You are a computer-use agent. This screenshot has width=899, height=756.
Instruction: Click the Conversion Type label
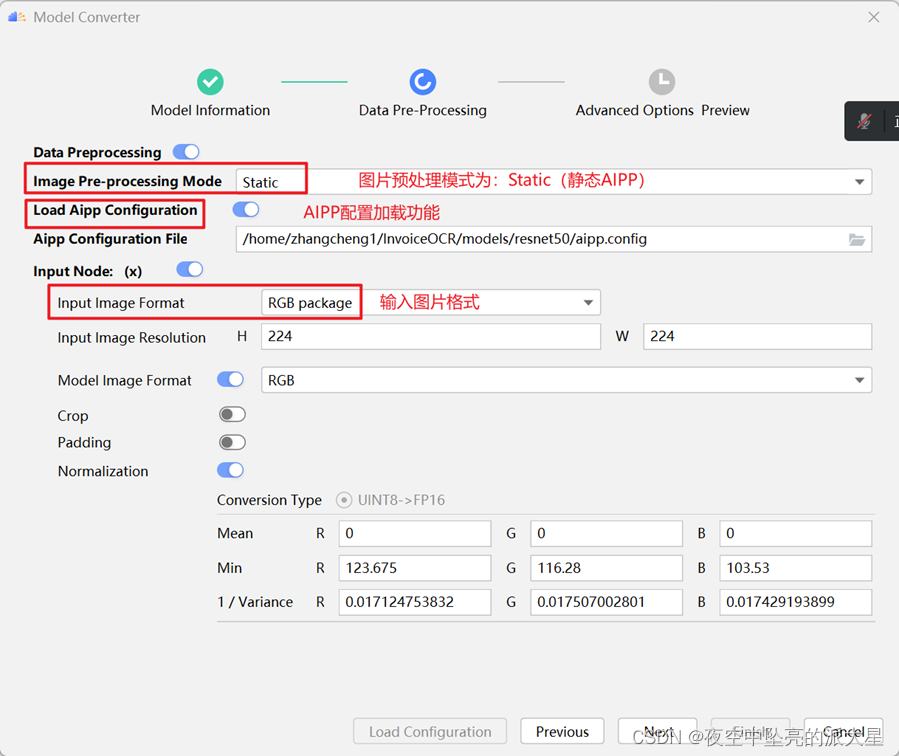[269, 500]
